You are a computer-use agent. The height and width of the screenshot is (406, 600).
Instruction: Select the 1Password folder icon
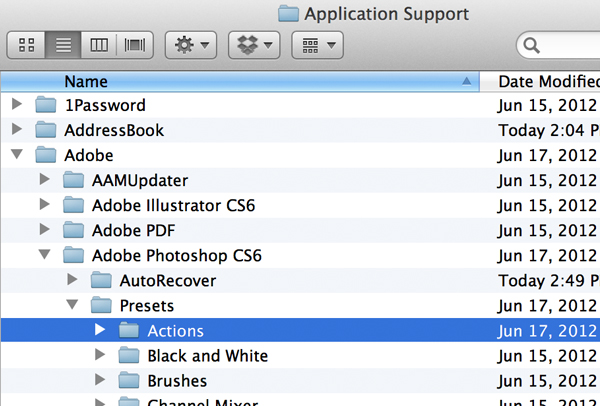click(x=46, y=104)
